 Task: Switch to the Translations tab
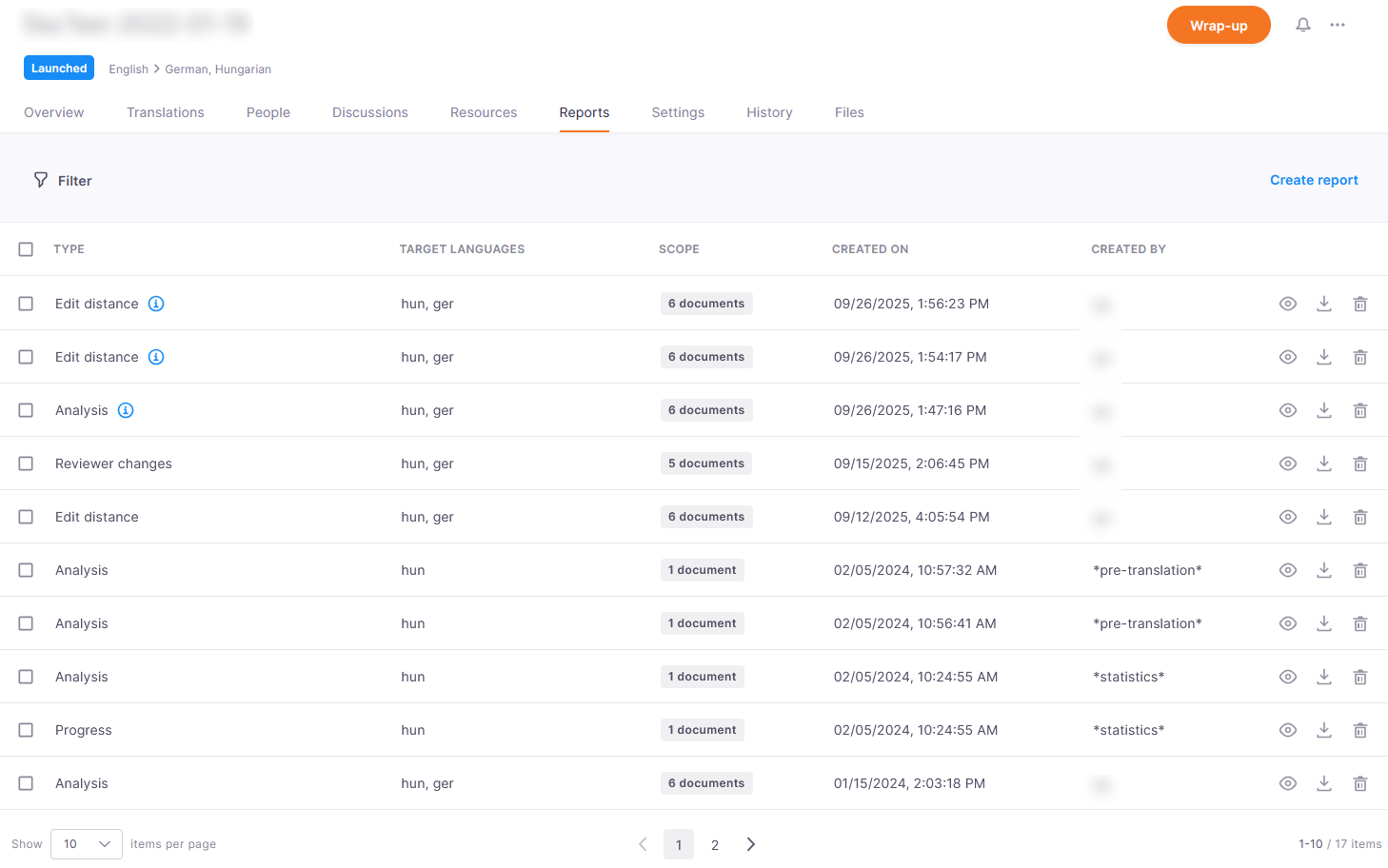pos(166,112)
